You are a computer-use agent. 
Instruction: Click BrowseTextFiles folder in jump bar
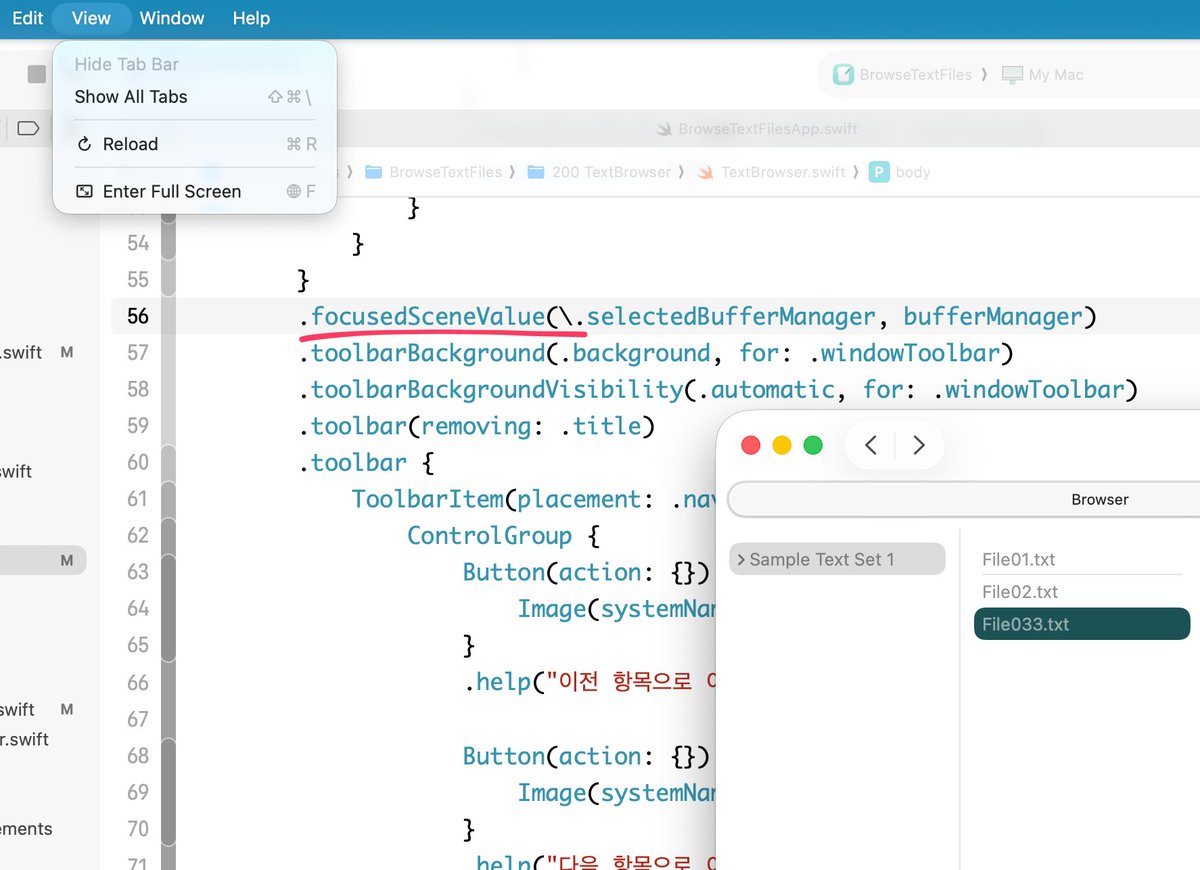[434, 172]
